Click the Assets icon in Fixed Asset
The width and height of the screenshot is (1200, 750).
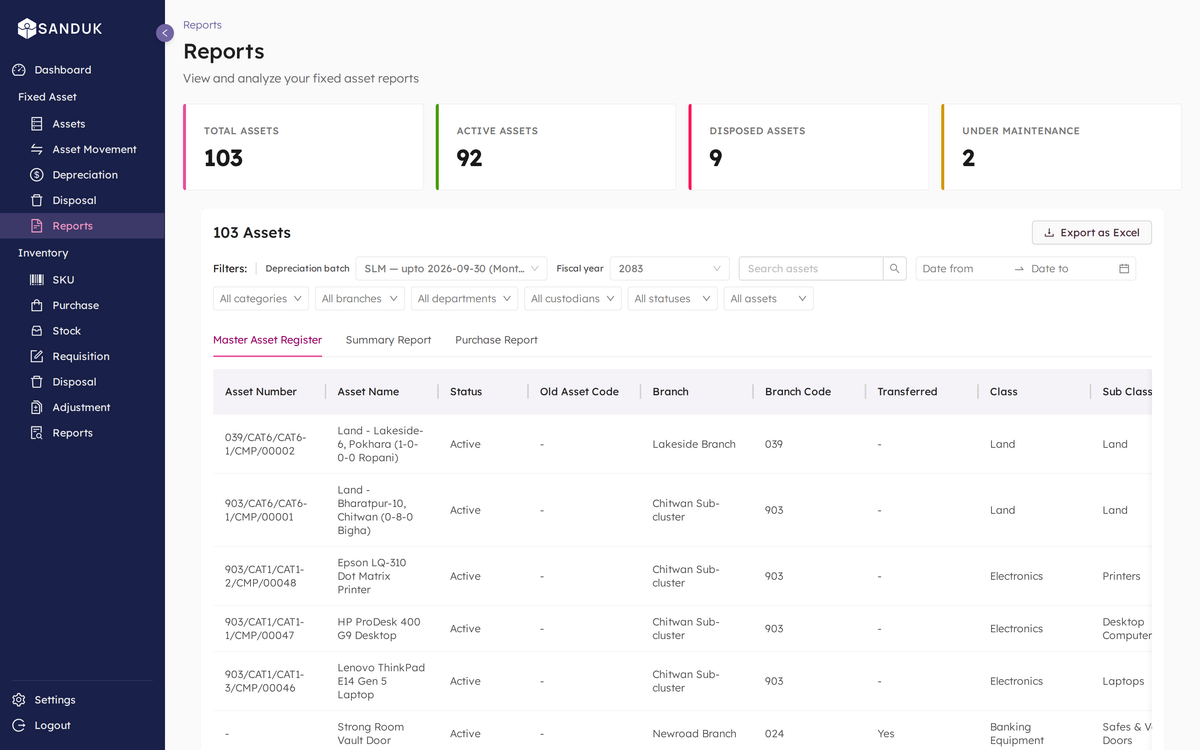pos(37,124)
